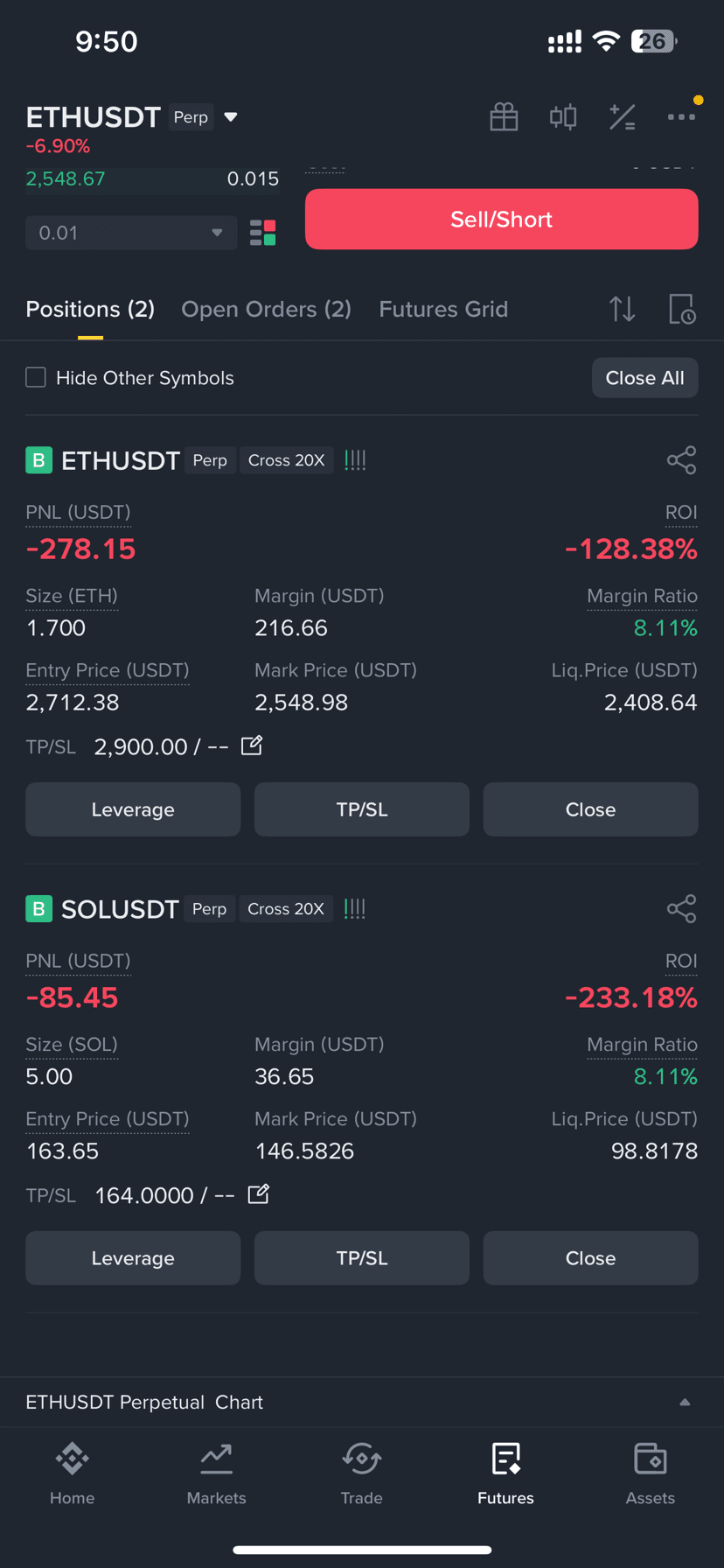Screen dimensions: 724x1568
Task: Open the 0.01 price precision dropdown
Action: pyautogui.click(x=131, y=233)
